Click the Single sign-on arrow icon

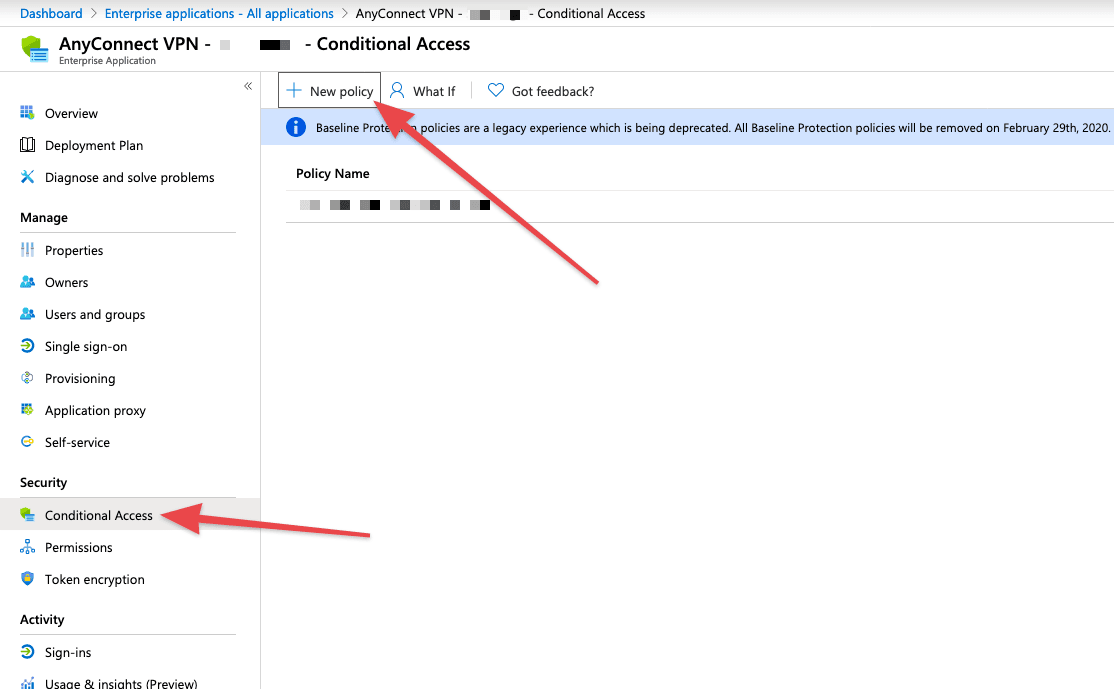(x=27, y=346)
